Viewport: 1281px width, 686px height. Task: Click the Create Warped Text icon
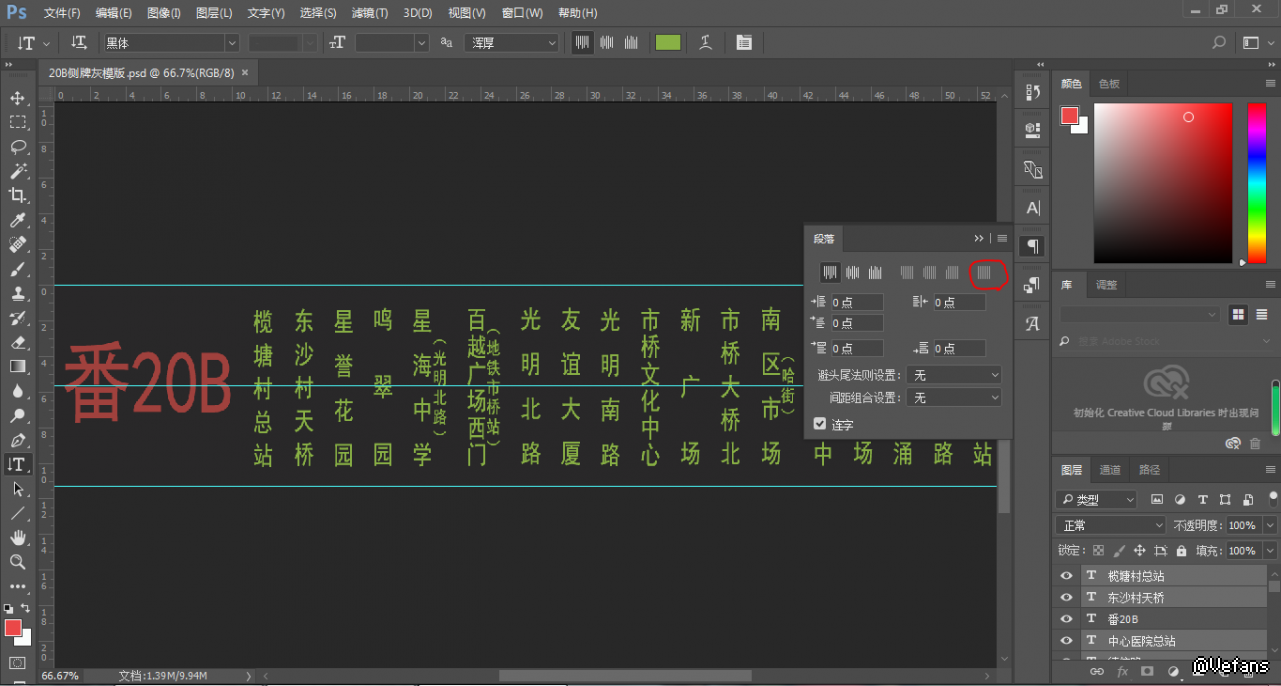coord(706,43)
